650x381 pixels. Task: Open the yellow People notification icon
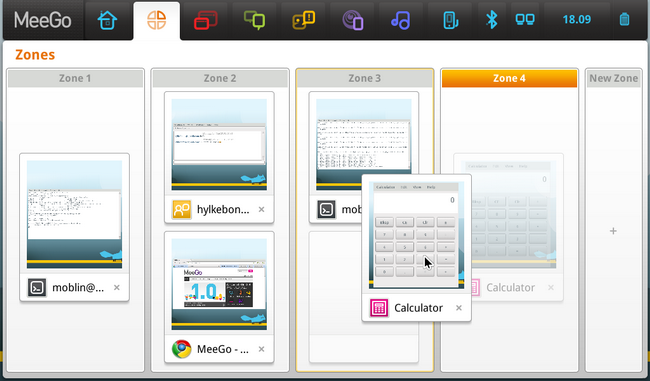303,20
